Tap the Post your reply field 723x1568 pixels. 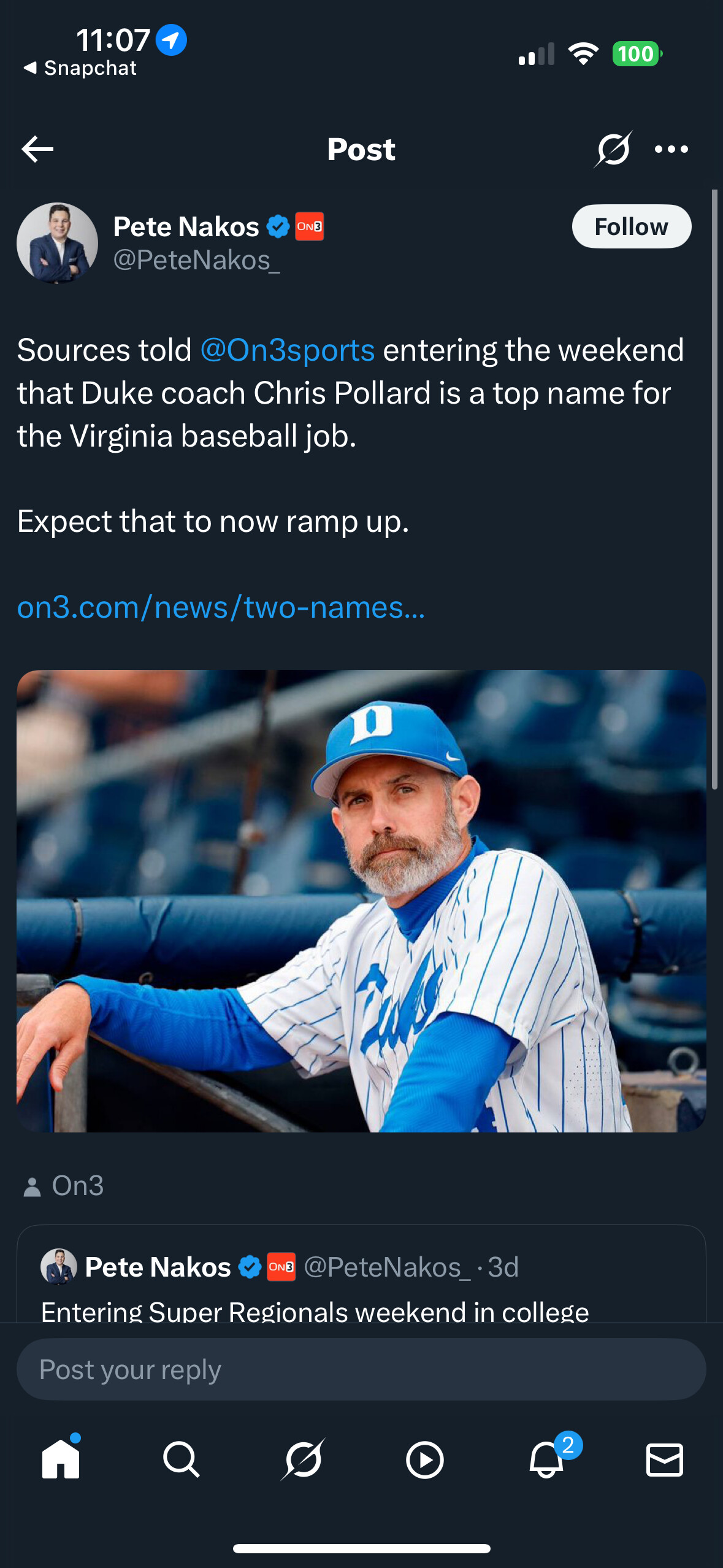point(361,1369)
